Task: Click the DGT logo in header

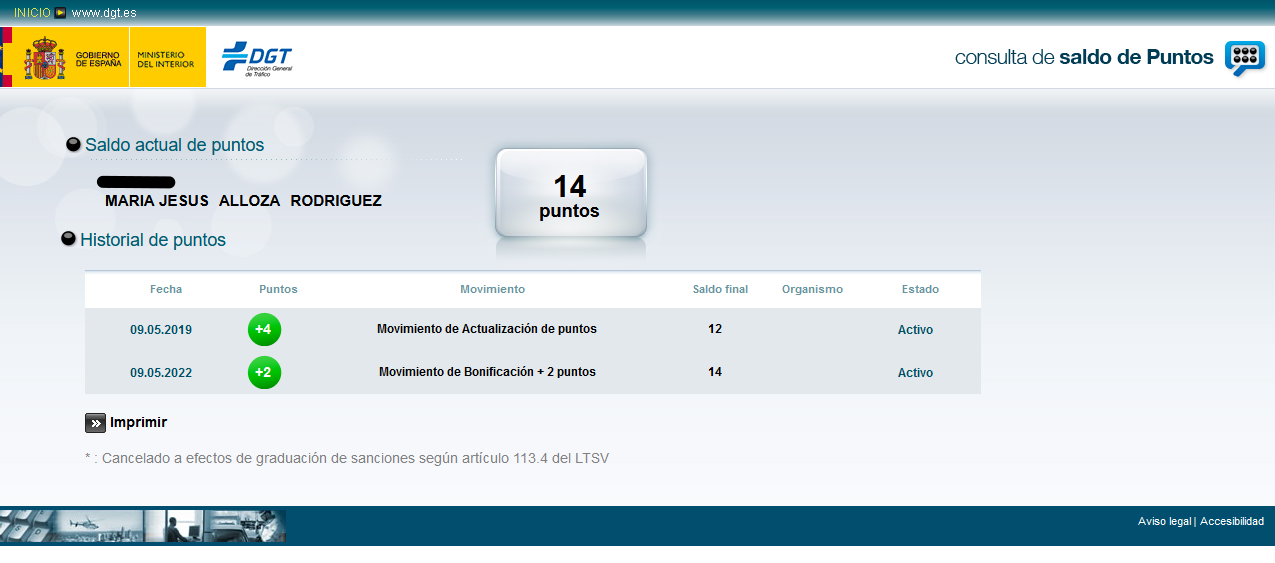Action: [x=257, y=59]
